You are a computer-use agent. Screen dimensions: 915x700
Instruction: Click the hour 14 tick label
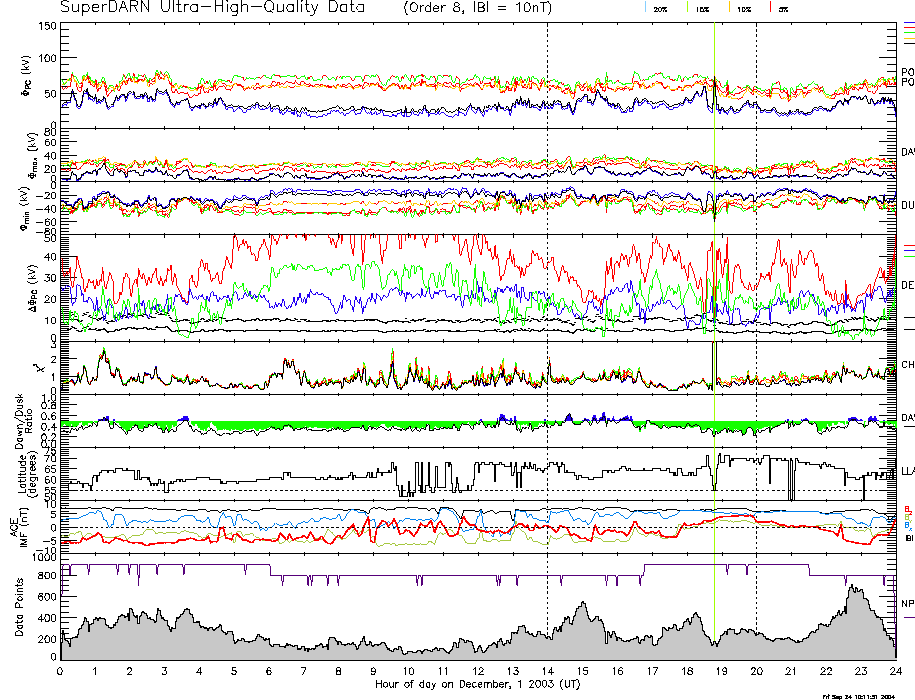point(547,671)
